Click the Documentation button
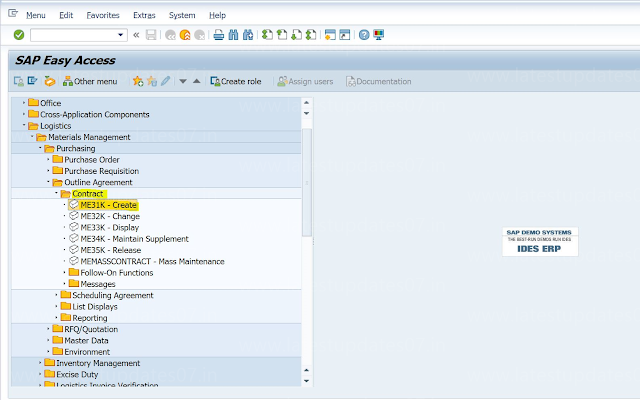Image resolution: width=640 pixels, height=400 pixels. pos(379,82)
